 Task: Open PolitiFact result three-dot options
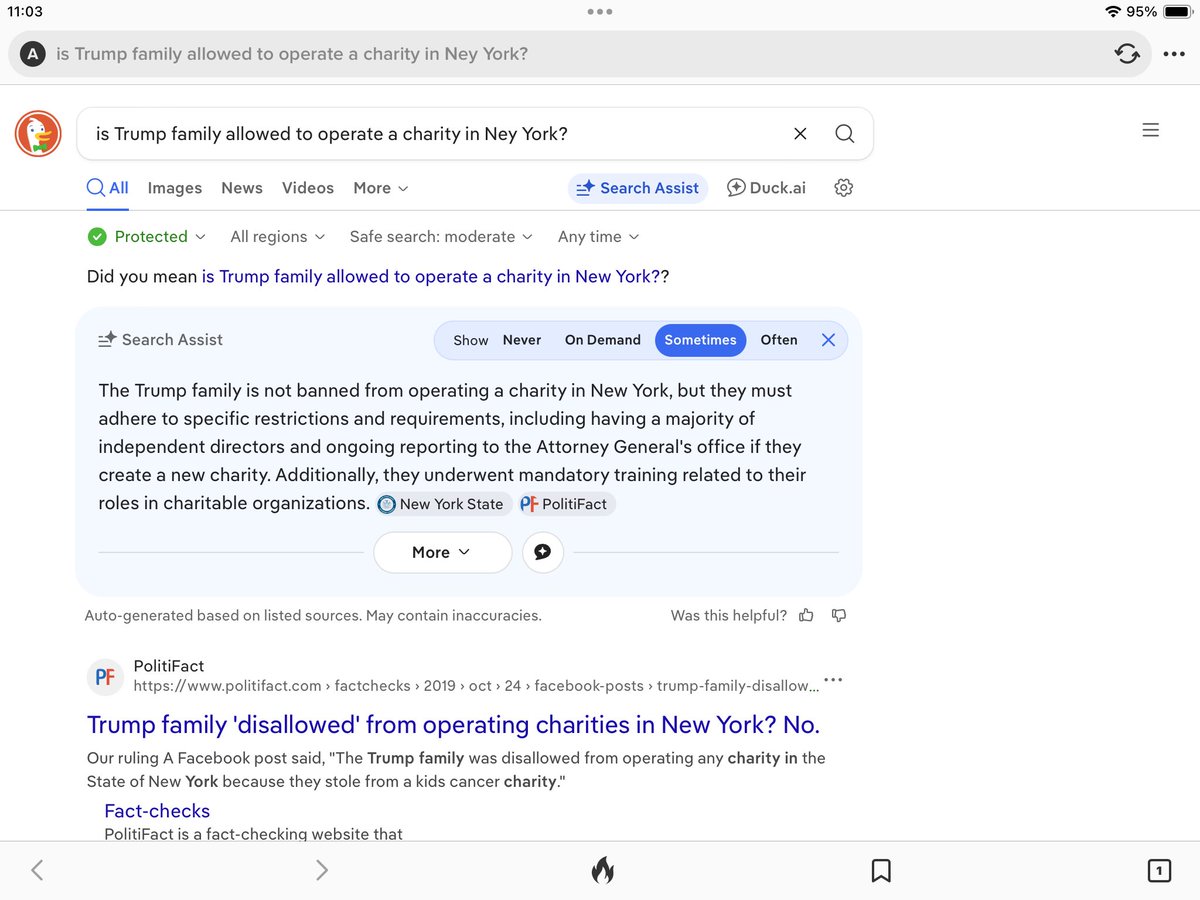833,680
